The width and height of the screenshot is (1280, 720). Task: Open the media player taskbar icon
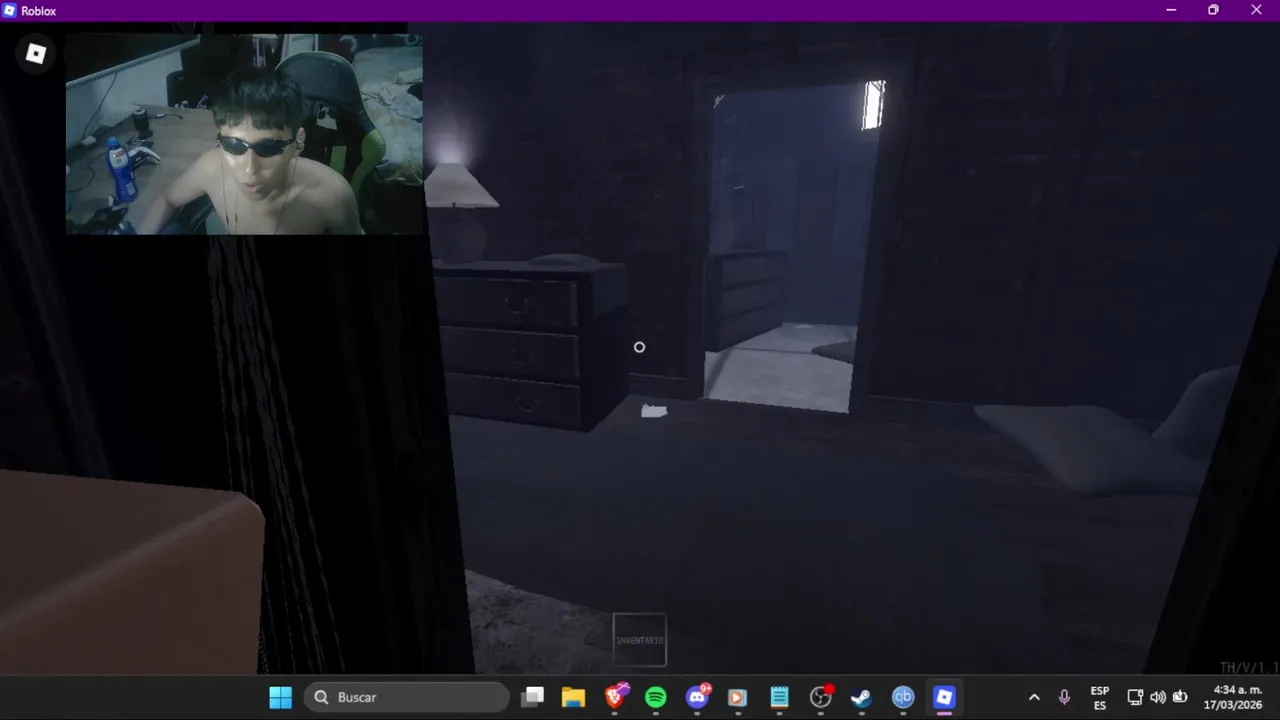click(738, 697)
